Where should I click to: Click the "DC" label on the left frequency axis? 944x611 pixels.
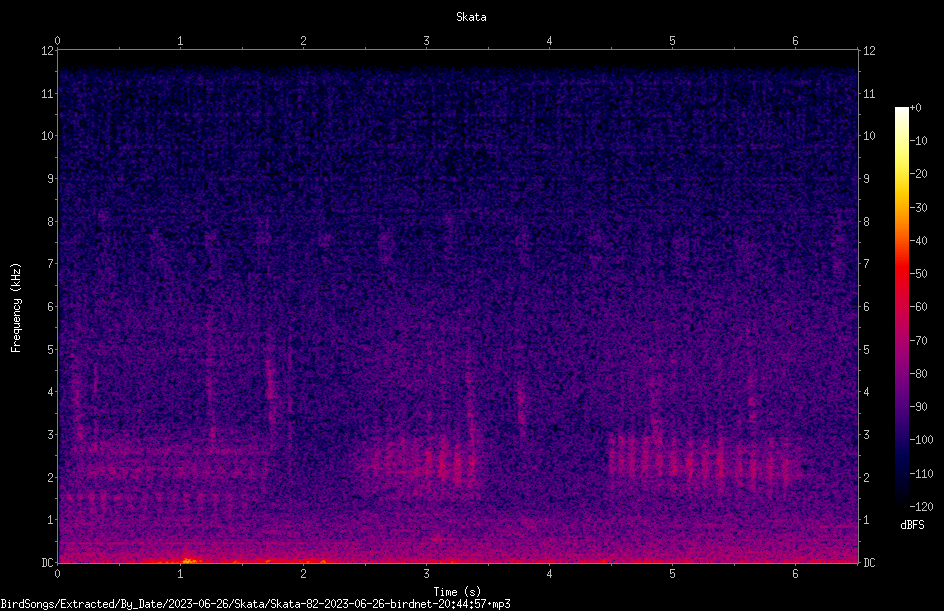click(47, 563)
